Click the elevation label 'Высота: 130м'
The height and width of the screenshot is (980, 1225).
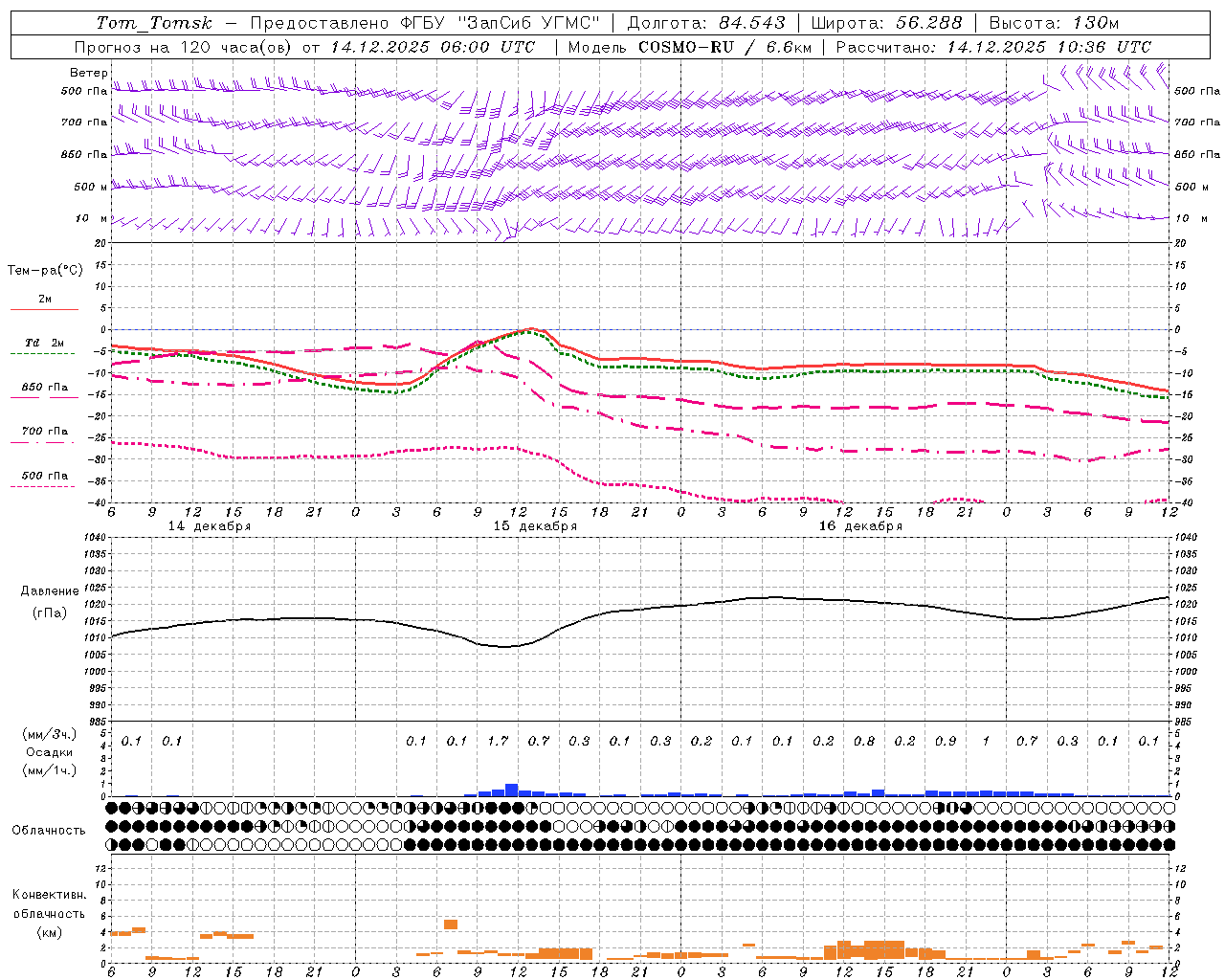pyautogui.click(x=1054, y=23)
